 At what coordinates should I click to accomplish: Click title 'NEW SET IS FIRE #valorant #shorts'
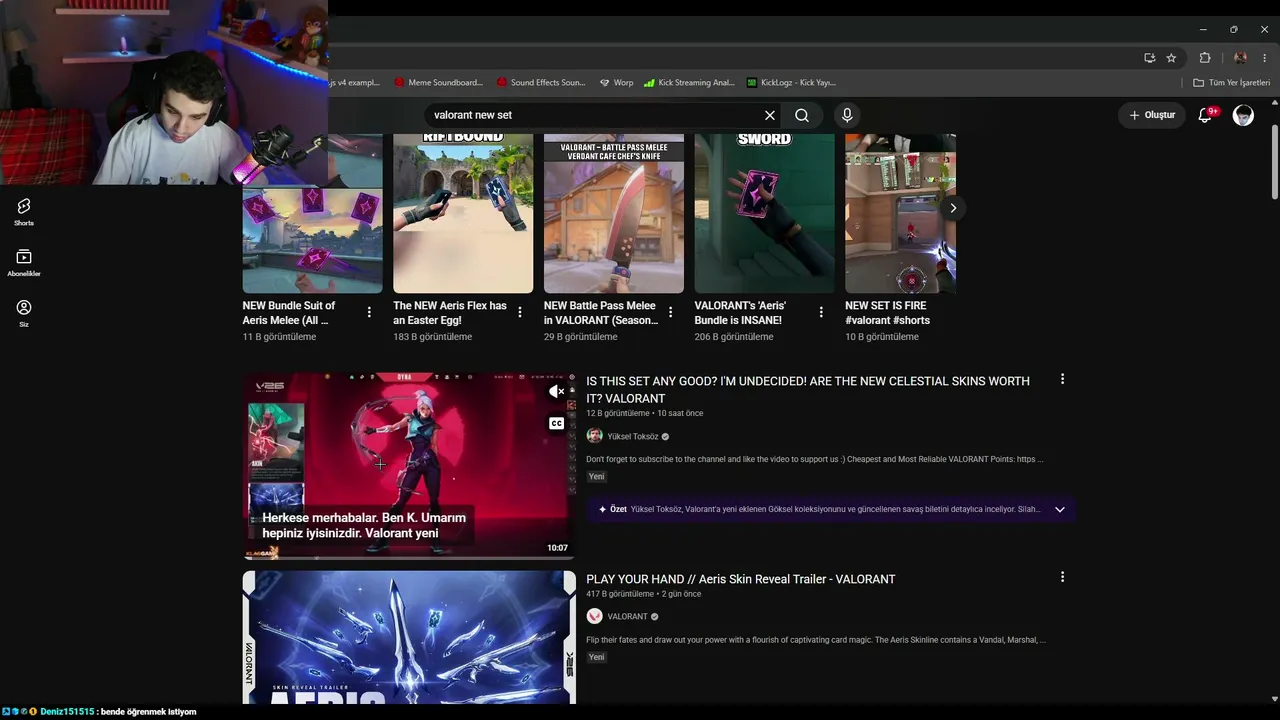coord(887,313)
